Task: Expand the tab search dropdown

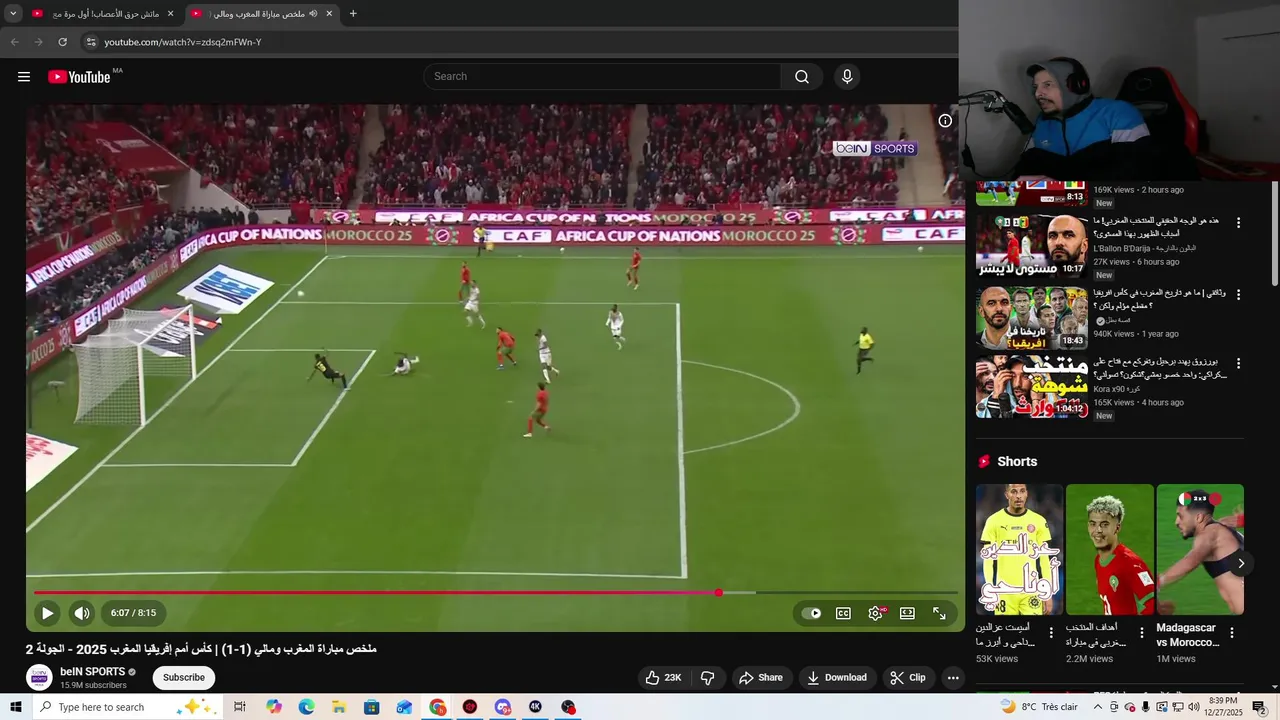Action: coord(13,14)
